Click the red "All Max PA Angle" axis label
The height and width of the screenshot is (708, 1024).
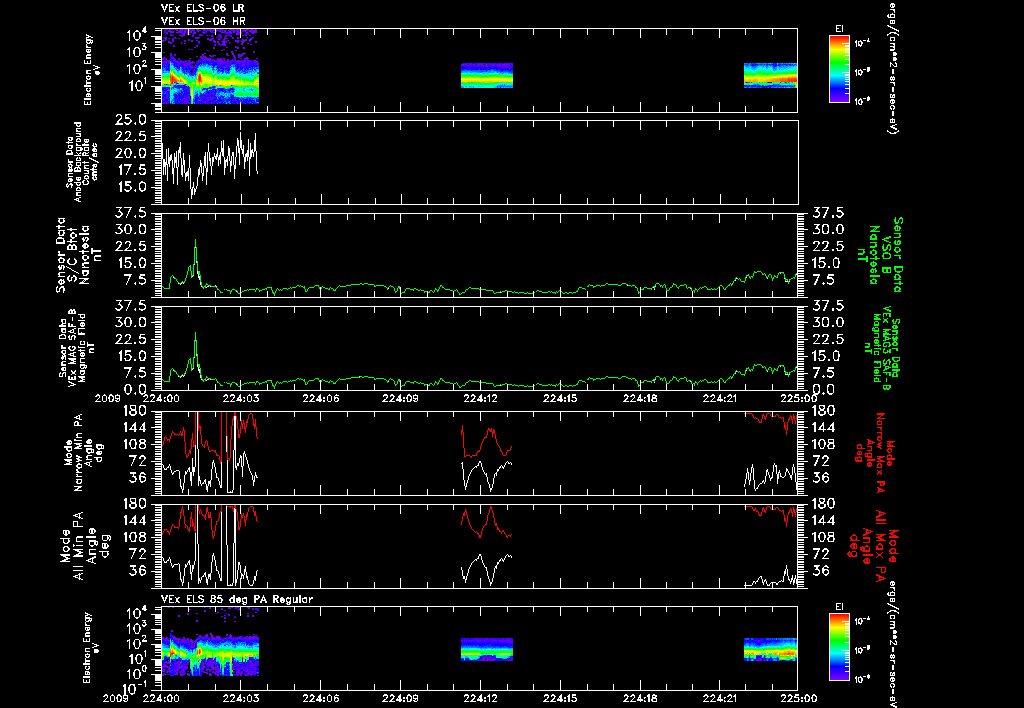coord(873,544)
